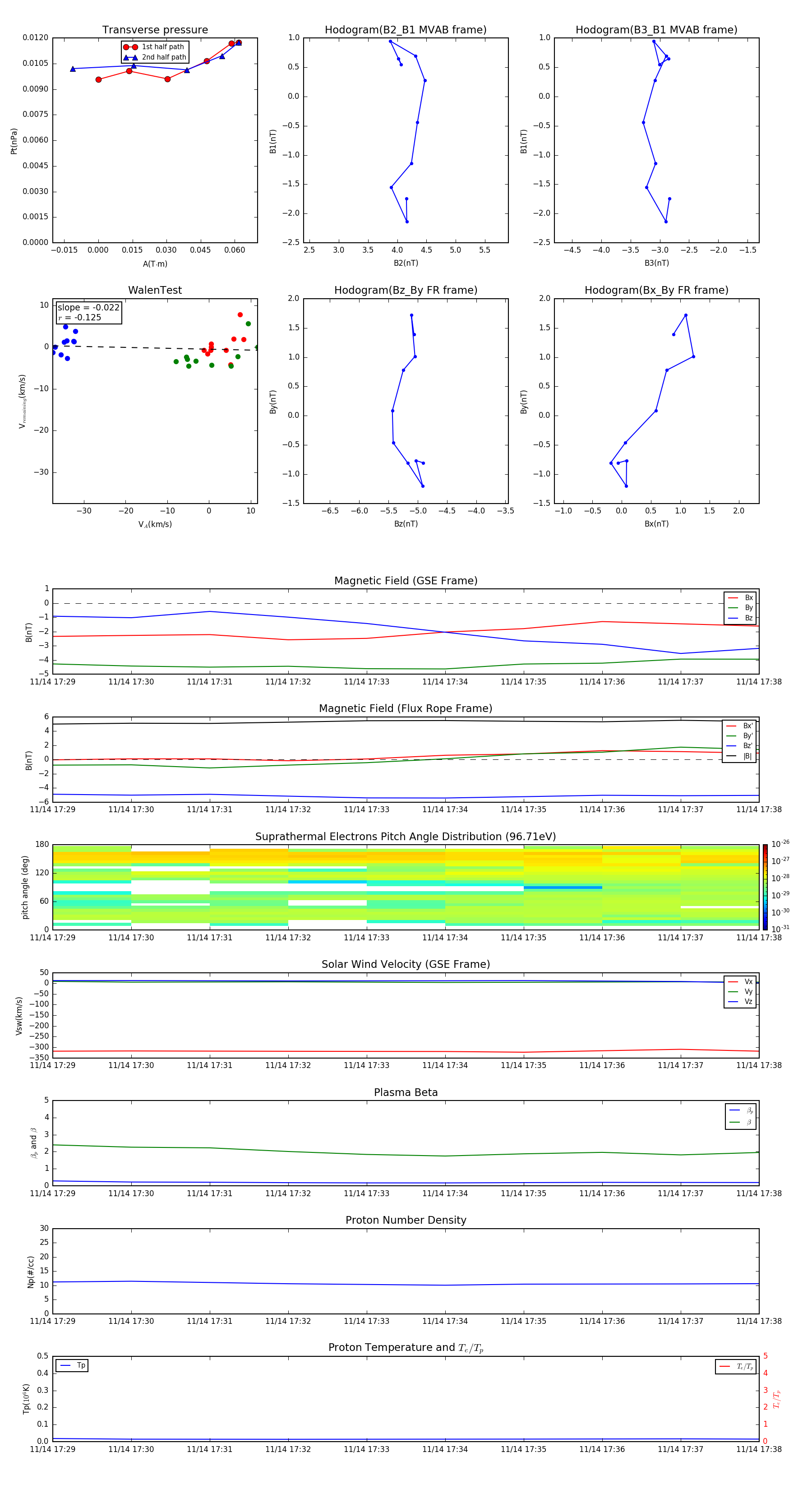This screenshot has height=1489, width=812.
Task: Click the "Bx(nT)" x-axis label
Action: [656, 524]
